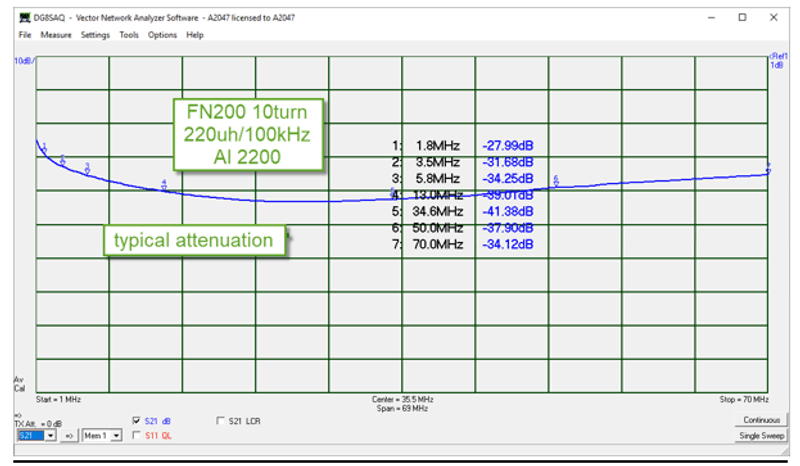Click the arrow copy-to-memory button

tap(69, 436)
